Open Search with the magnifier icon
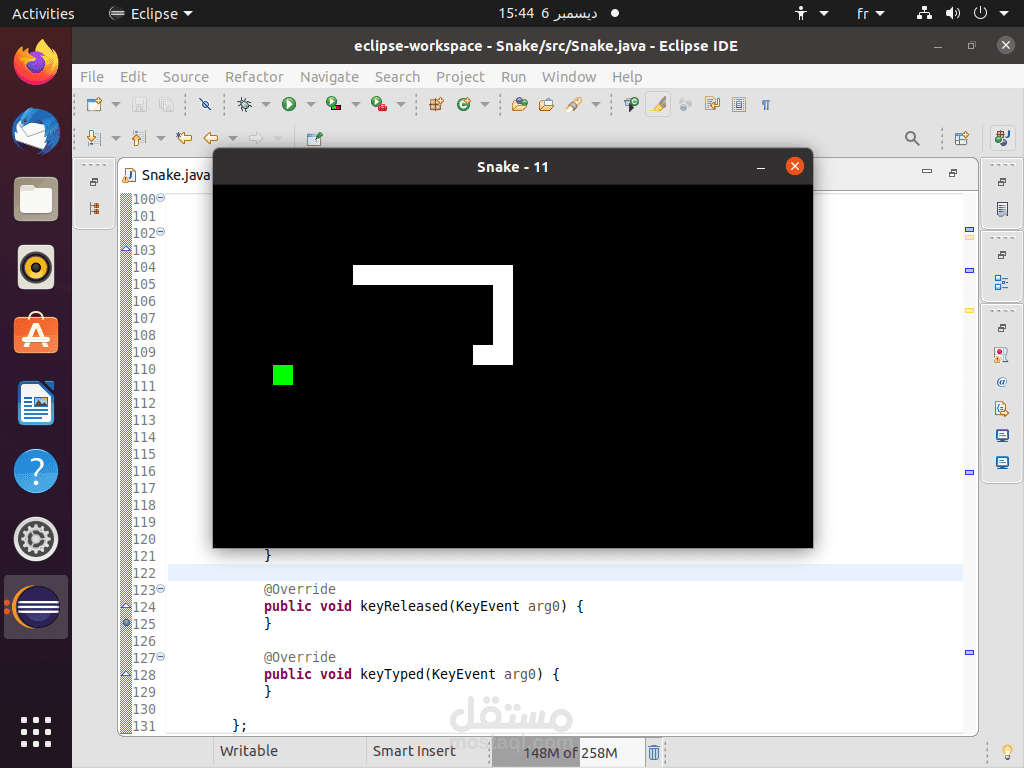 [912, 138]
